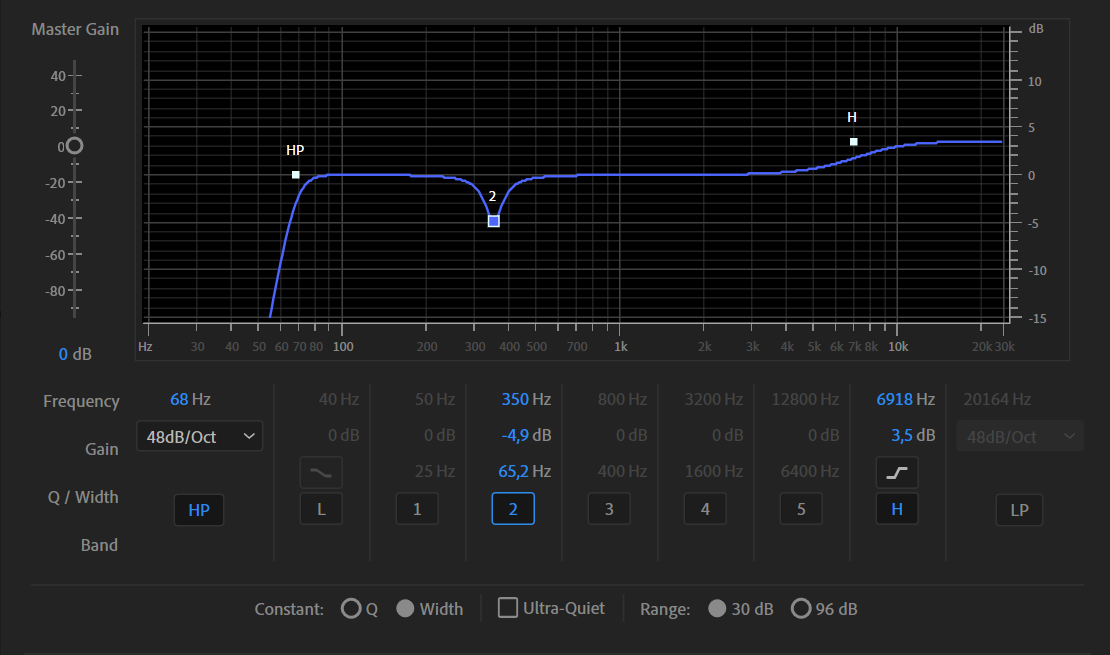The height and width of the screenshot is (655, 1110).
Task: Select the HP control point on the graph
Action: (x=296, y=175)
